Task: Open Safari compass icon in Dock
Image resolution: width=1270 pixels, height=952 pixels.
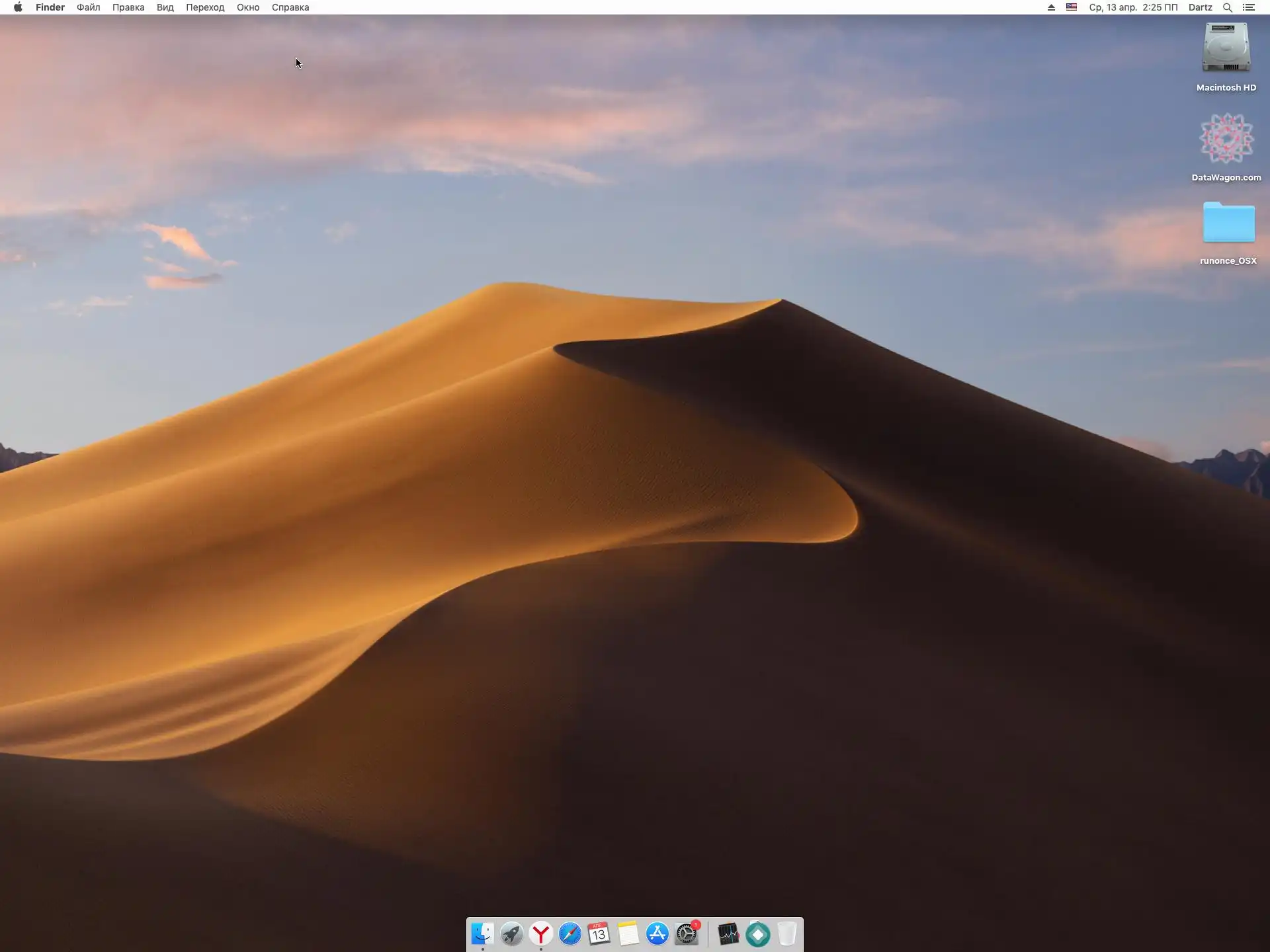Action: (x=570, y=933)
